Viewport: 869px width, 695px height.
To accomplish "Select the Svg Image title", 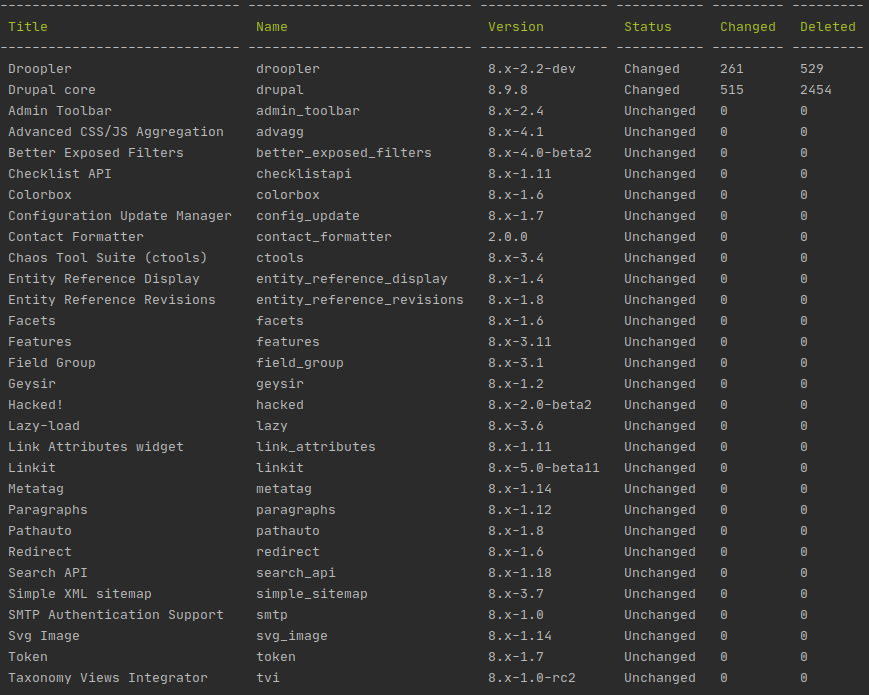I will [x=44, y=637].
